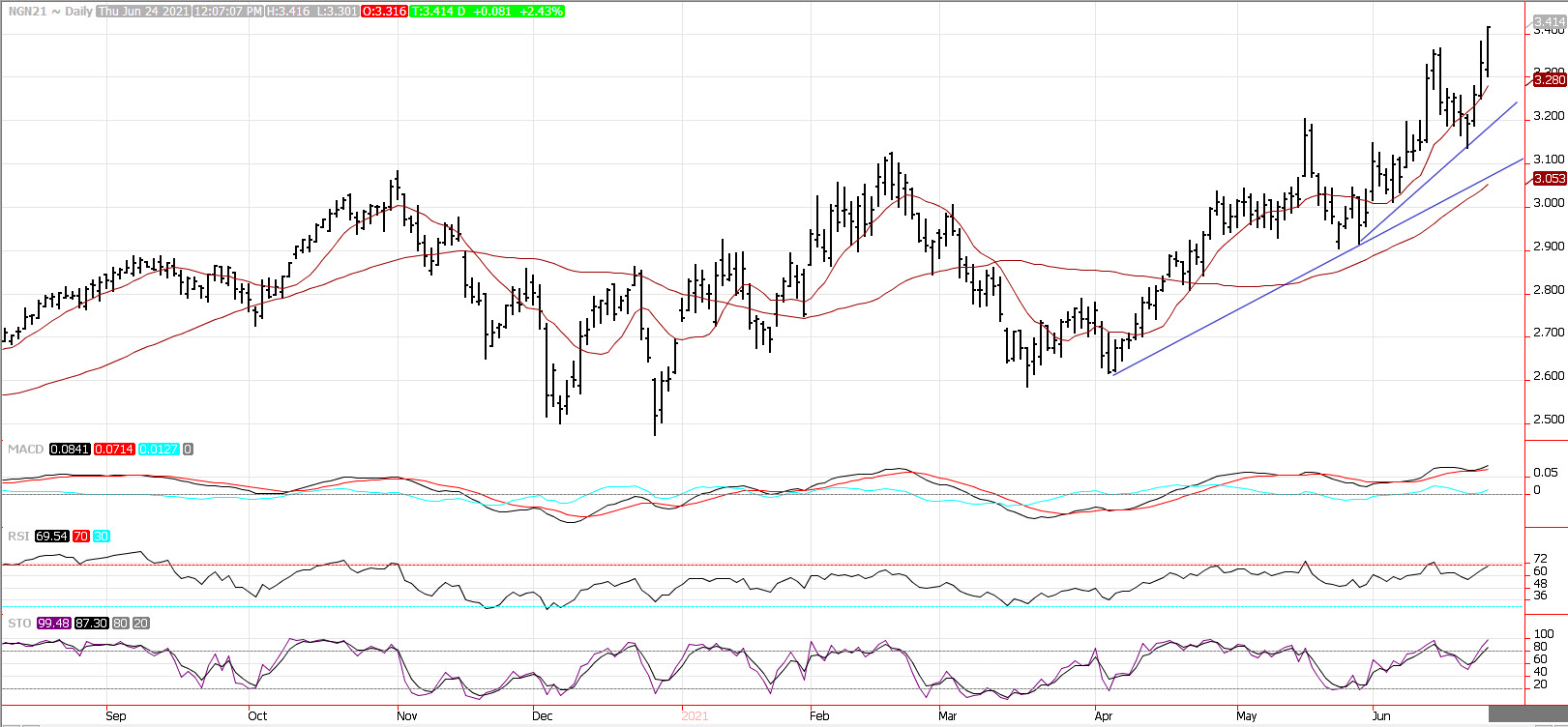Screen dimensions: 1568x727
Task: Click the green T:3.414 last trade badge
Action: (487, 12)
